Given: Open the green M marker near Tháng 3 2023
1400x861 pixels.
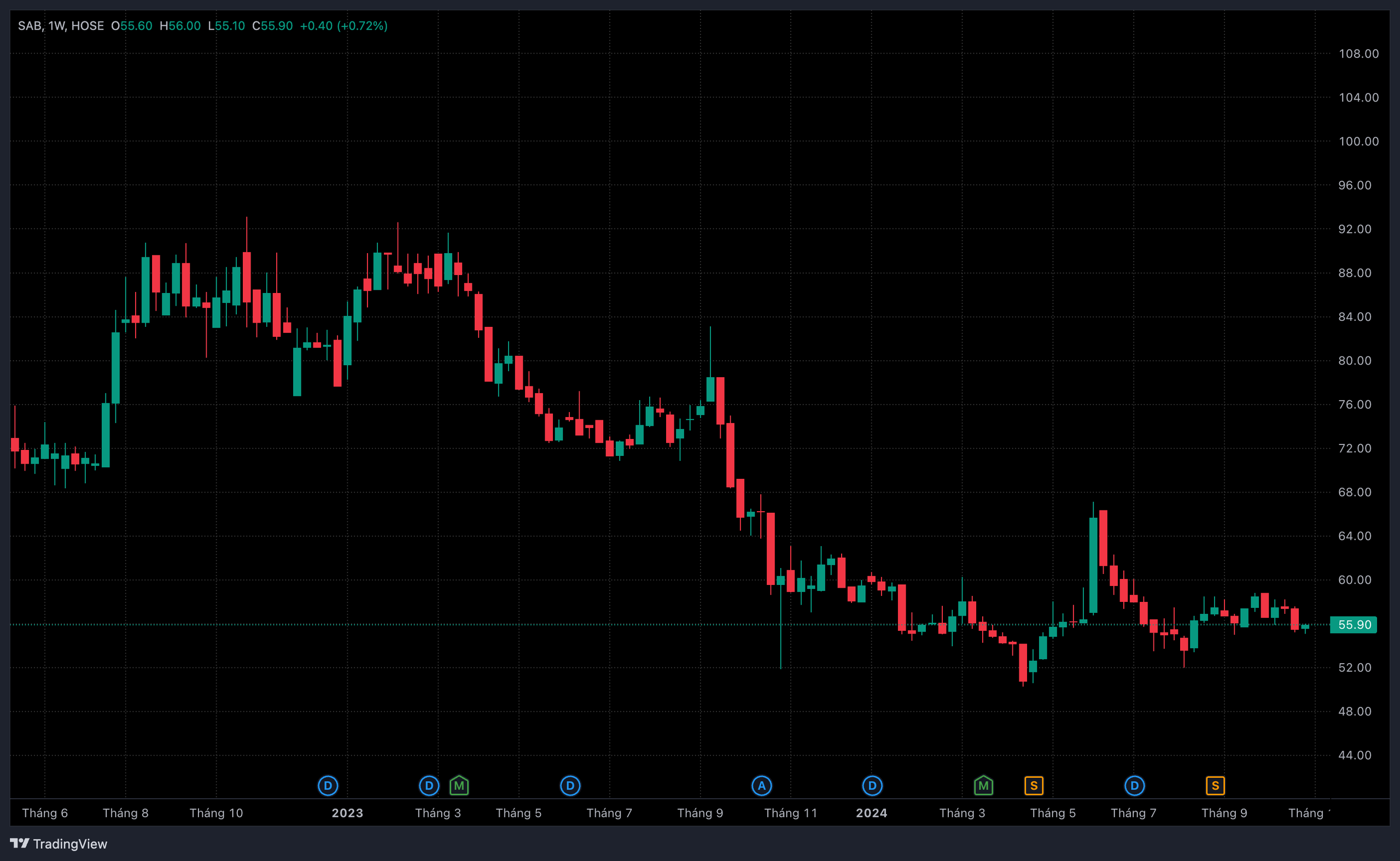Looking at the screenshot, I should [x=459, y=786].
